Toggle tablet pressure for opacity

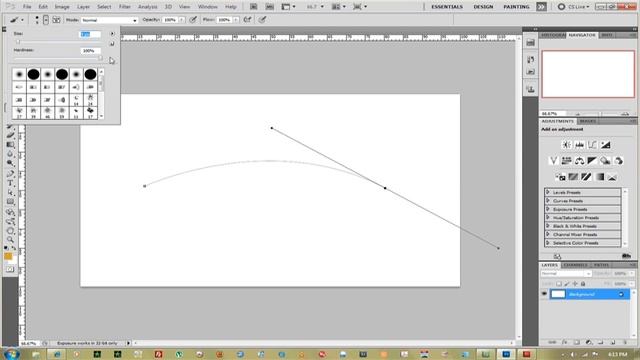[193, 20]
